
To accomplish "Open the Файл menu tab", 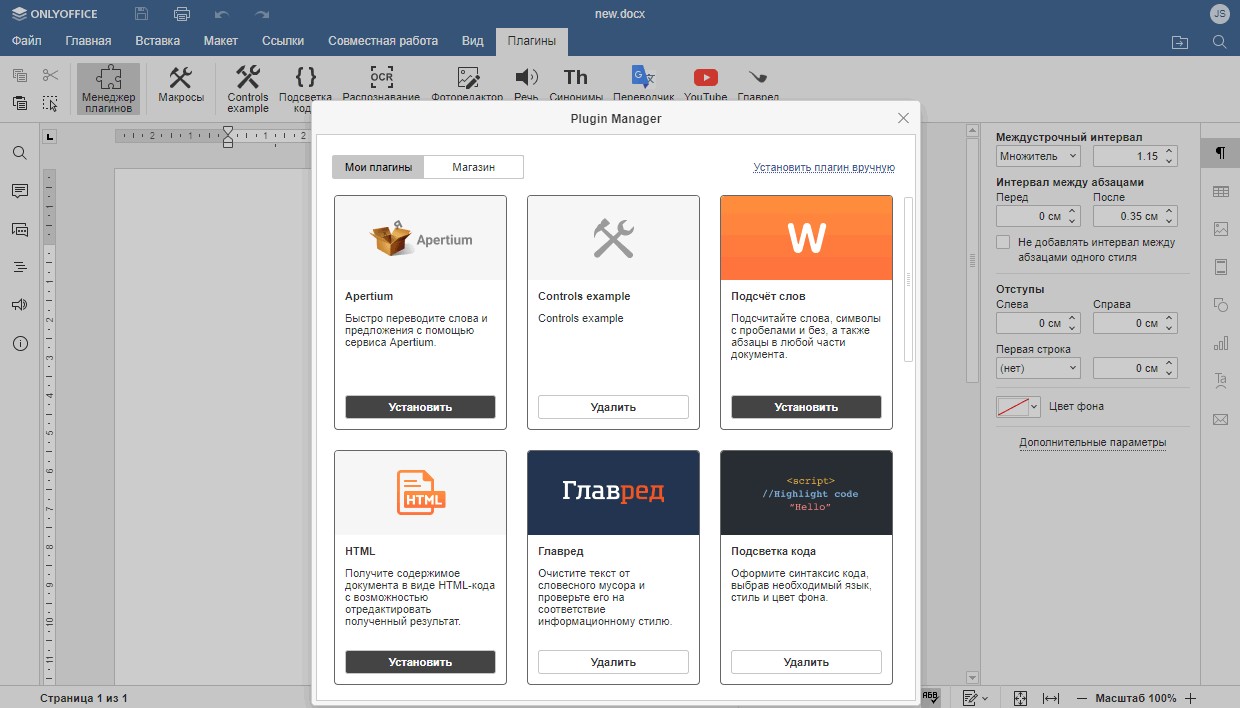I will 27,41.
